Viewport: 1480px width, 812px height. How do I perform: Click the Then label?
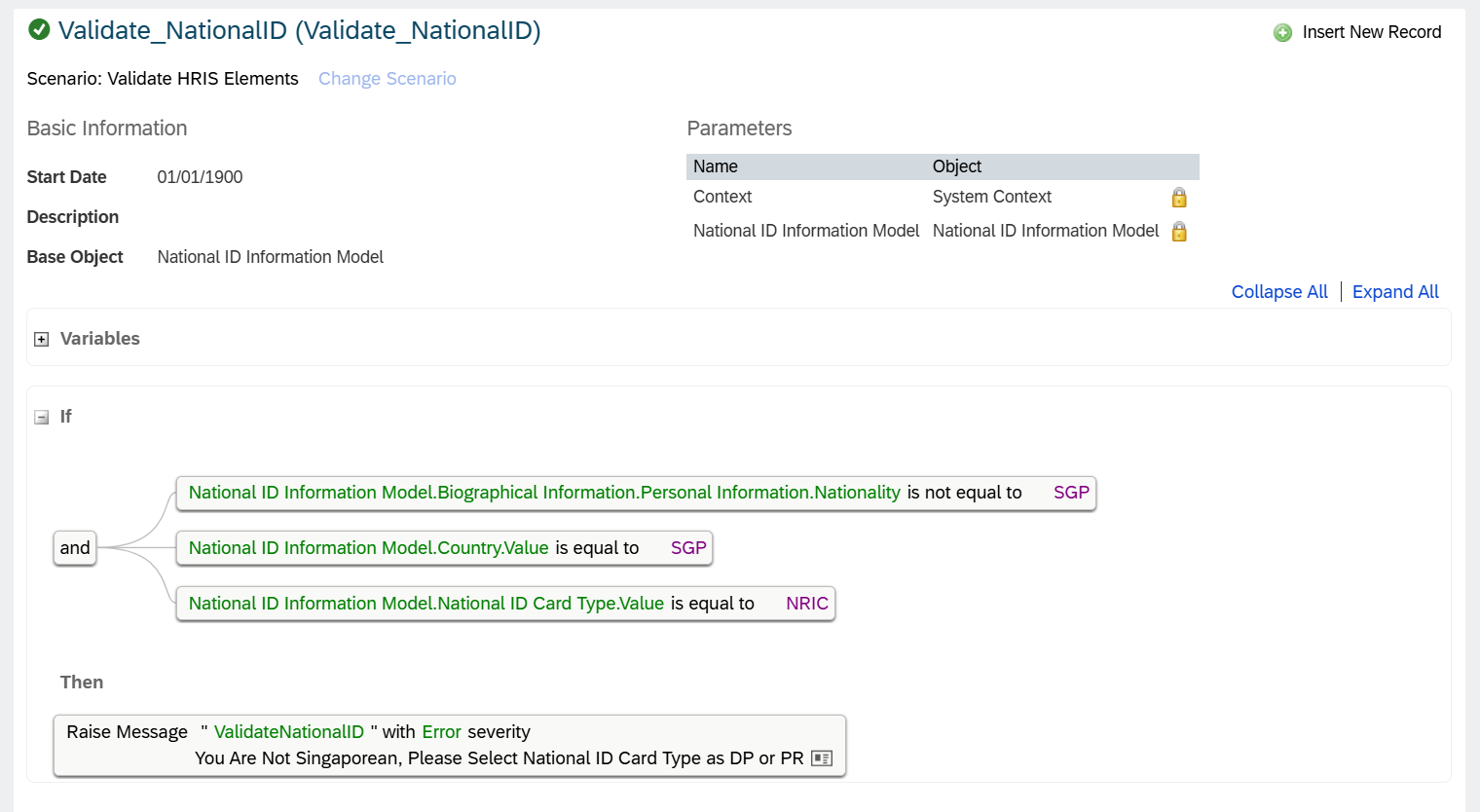pos(82,683)
